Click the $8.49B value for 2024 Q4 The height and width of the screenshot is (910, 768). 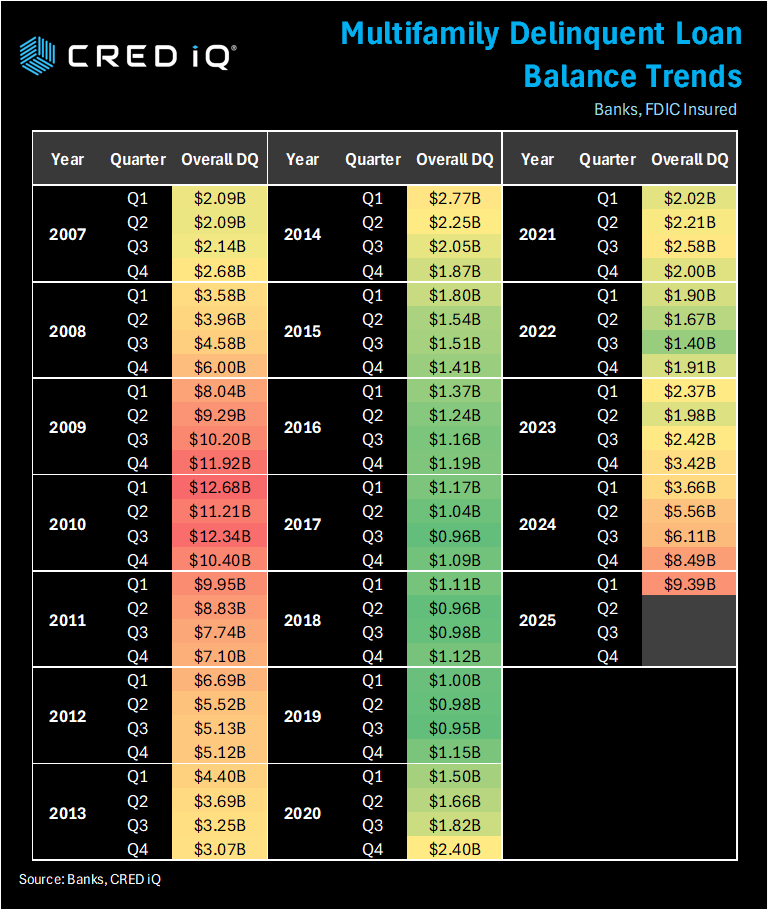689,560
